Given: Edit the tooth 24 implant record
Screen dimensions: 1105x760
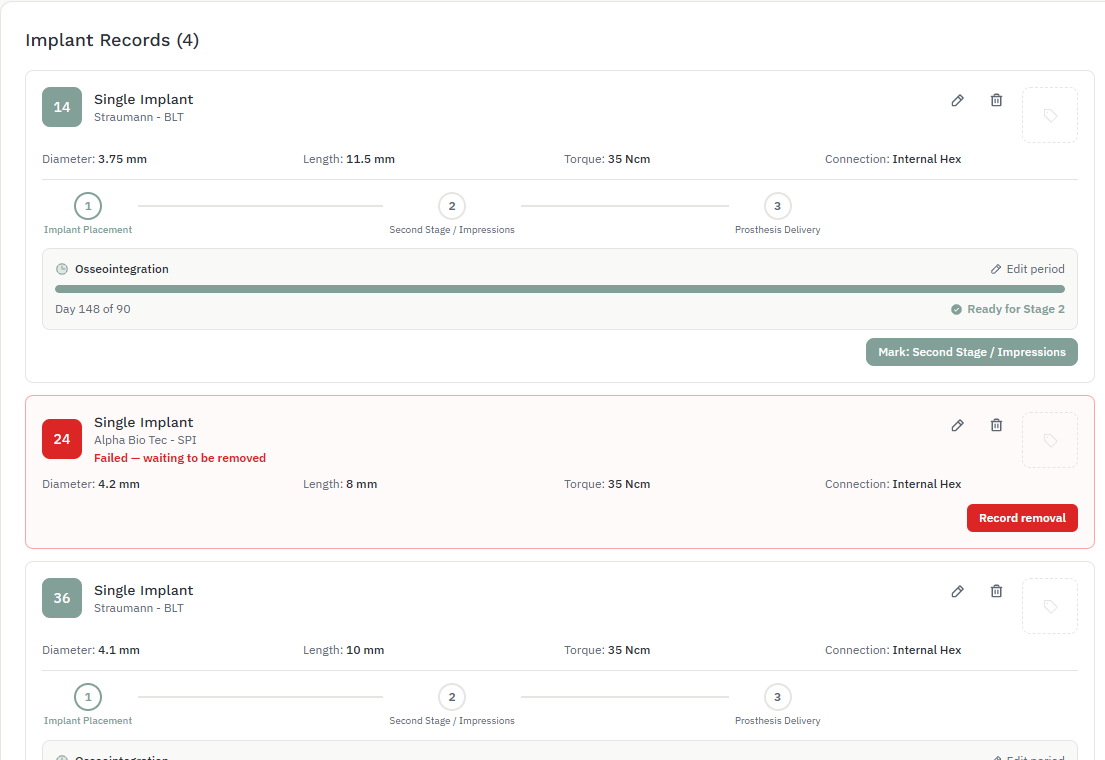Looking at the screenshot, I should (957, 425).
